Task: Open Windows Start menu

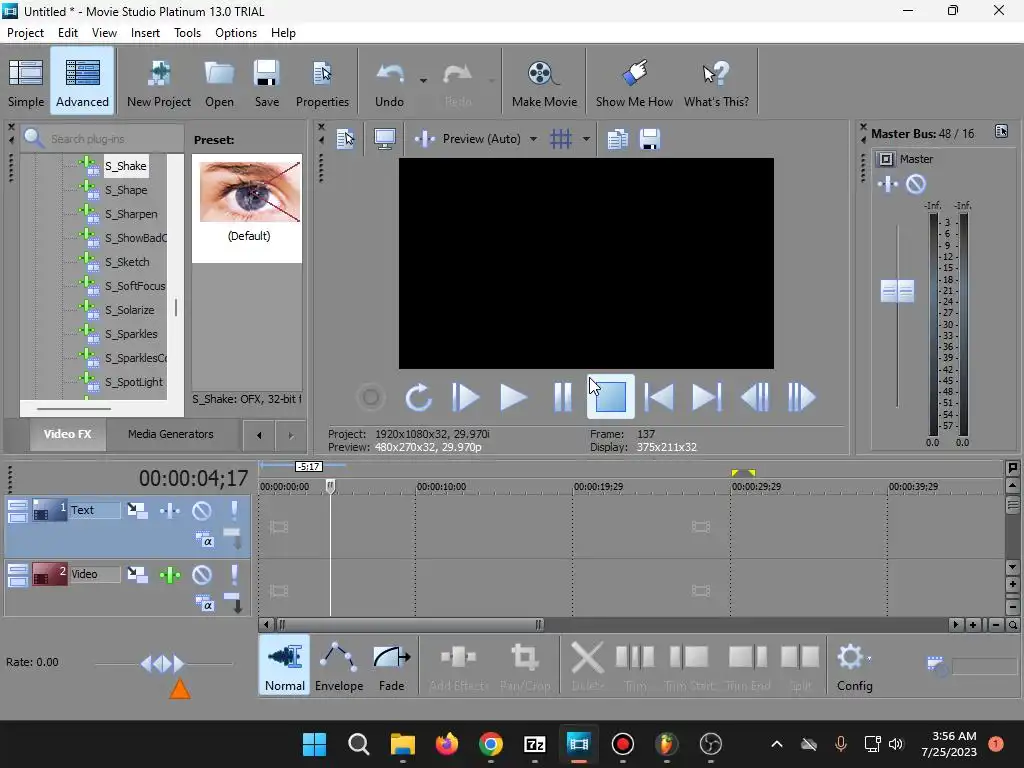Action: pos(314,744)
